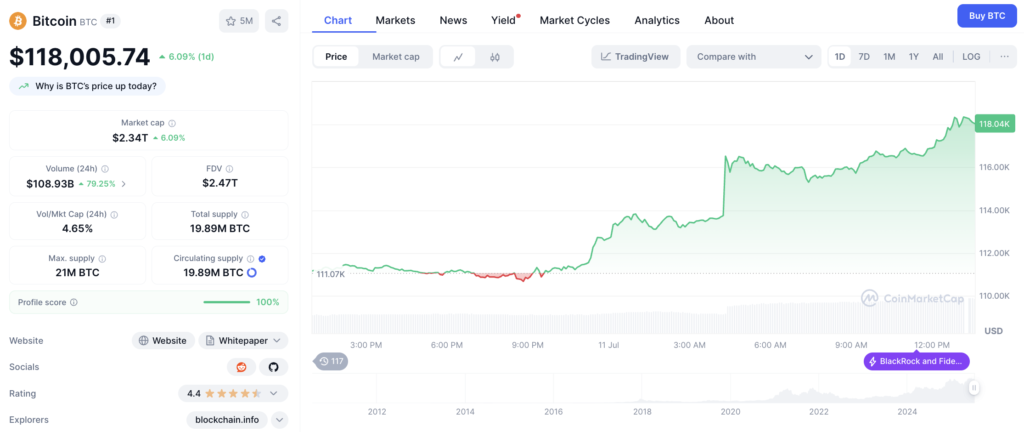Click the verified badge by Circulating supply
This screenshot has width=1024, height=432.
[x=262, y=258]
